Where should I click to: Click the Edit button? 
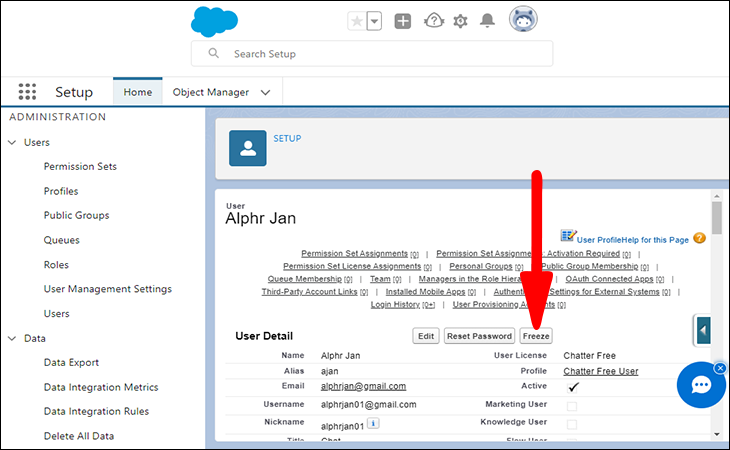click(x=426, y=336)
